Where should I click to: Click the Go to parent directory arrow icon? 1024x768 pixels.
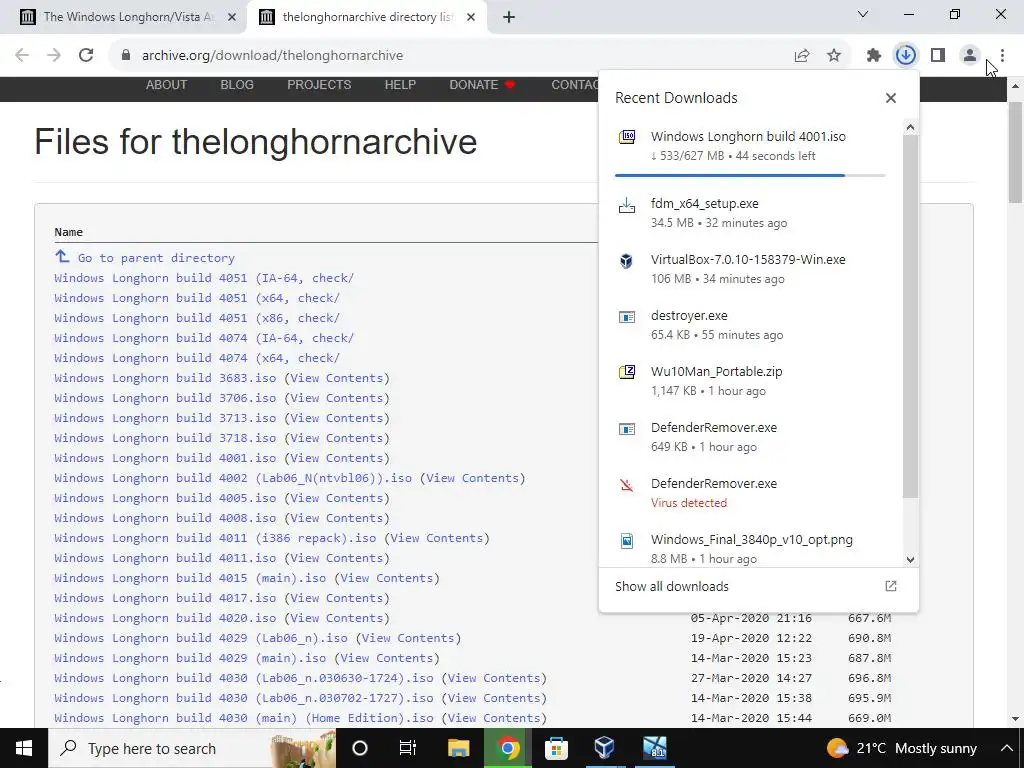coord(62,257)
